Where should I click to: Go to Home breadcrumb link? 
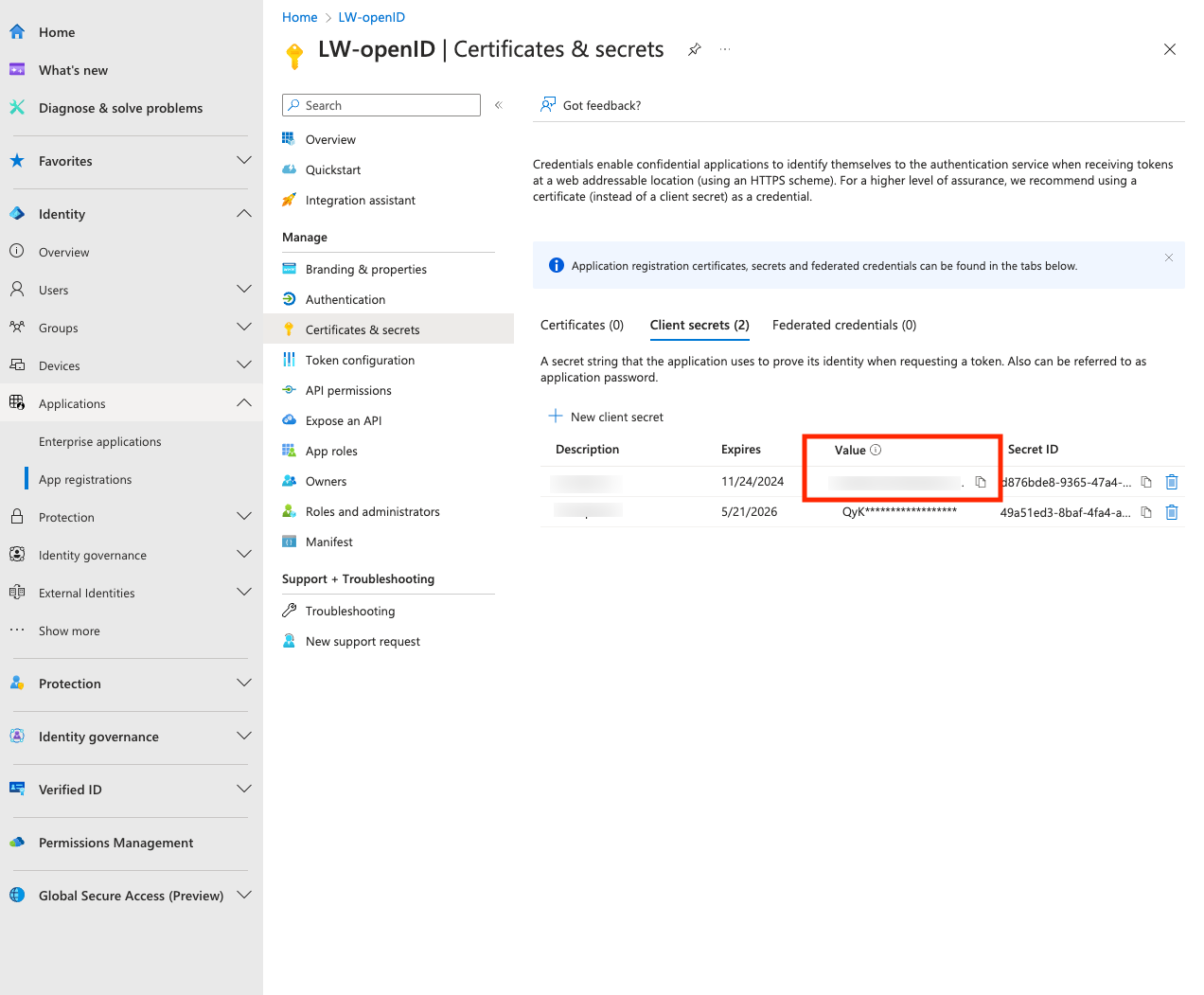point(300,17)
